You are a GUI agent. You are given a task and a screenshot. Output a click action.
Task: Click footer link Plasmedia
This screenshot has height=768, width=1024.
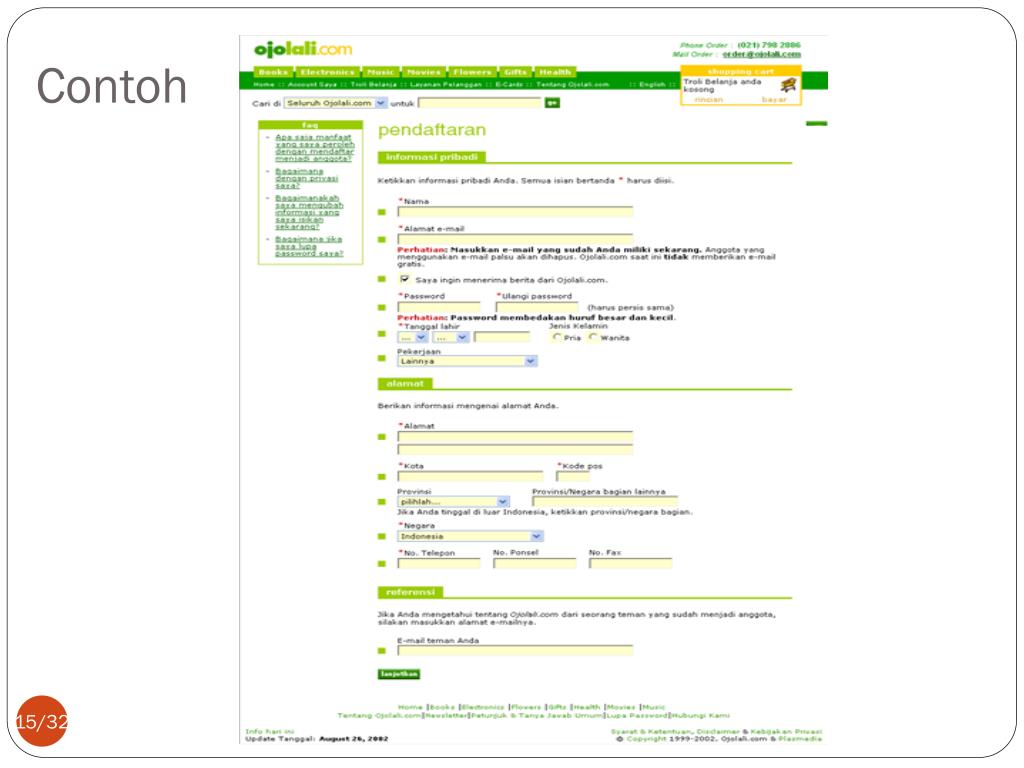click(800, 739)
